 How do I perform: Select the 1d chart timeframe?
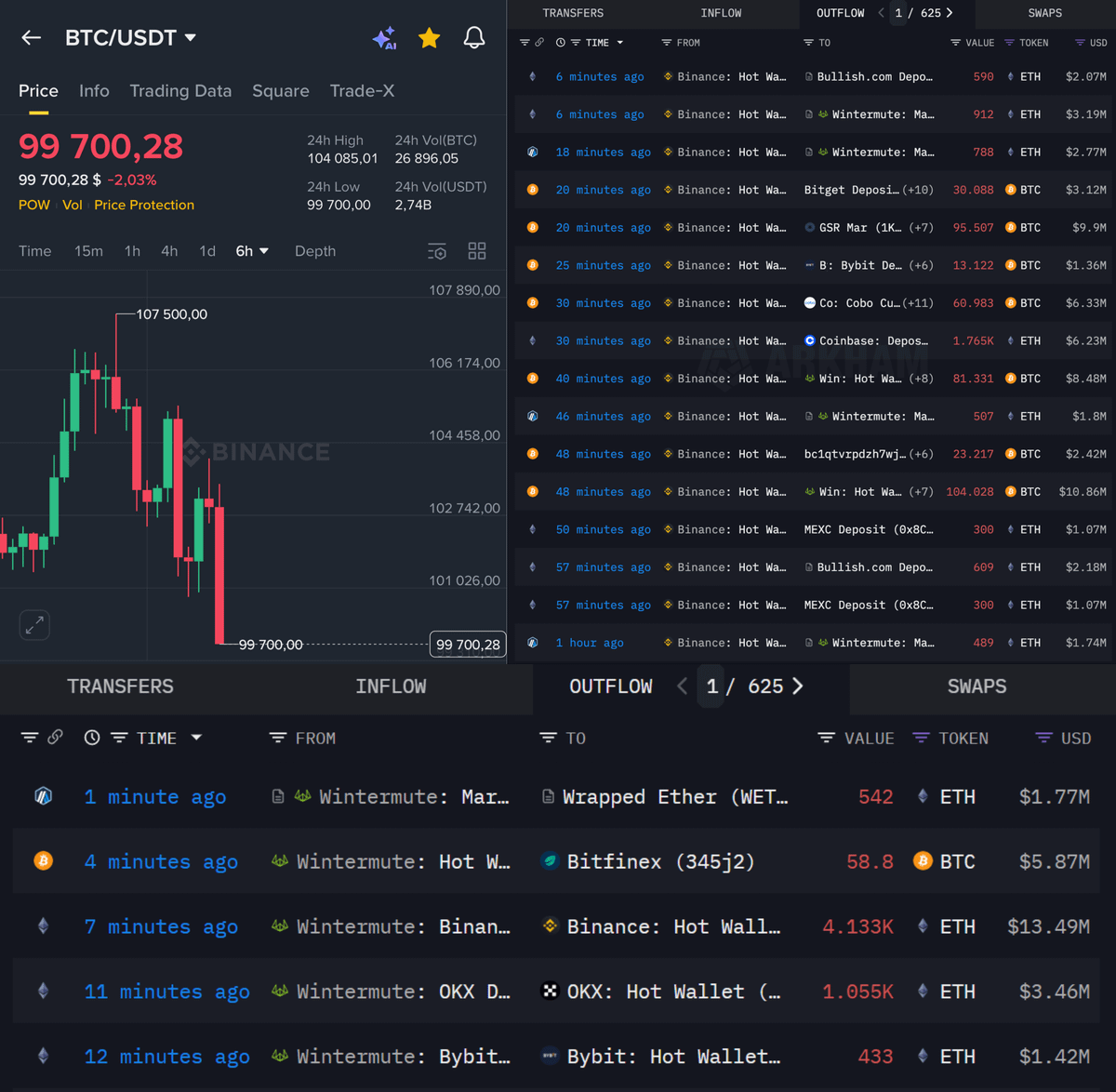[206, 250]
